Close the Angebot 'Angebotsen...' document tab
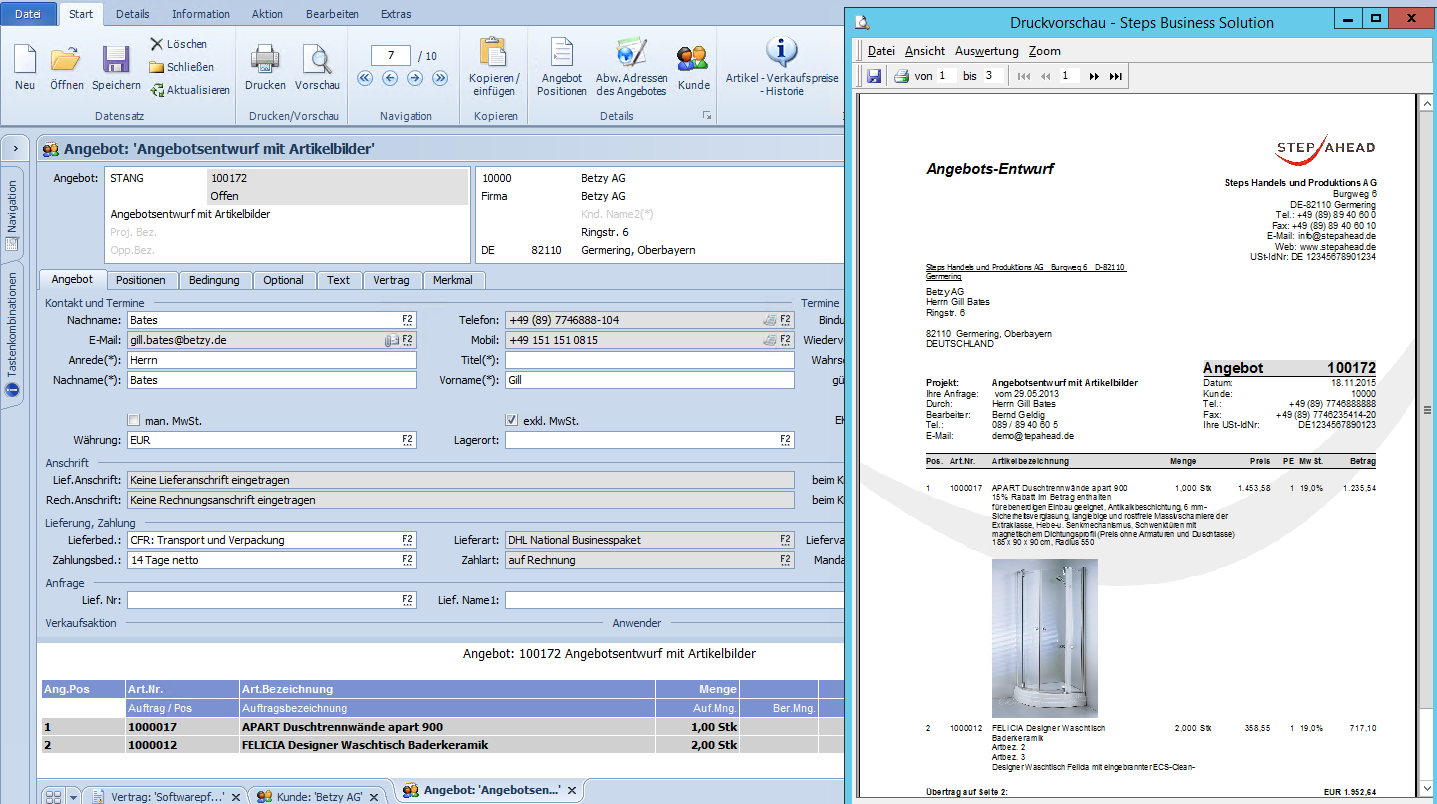This screenshot has height=804, width=1437. (x=572, y=791)
